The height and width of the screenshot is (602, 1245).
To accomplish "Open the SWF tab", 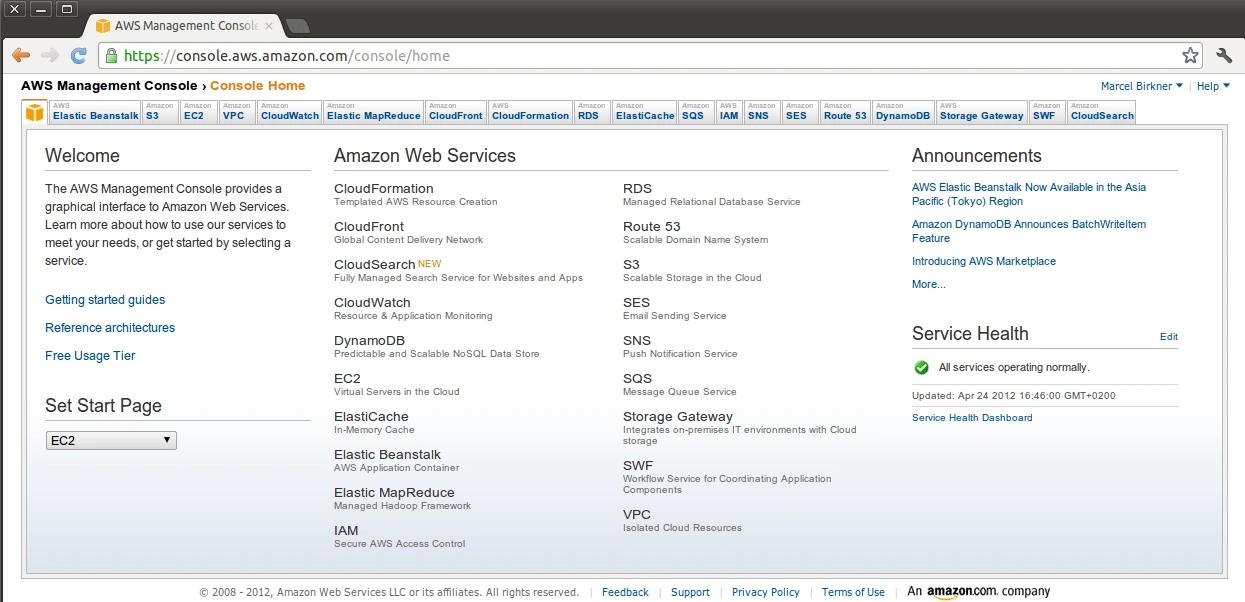I will (1047, 112).
